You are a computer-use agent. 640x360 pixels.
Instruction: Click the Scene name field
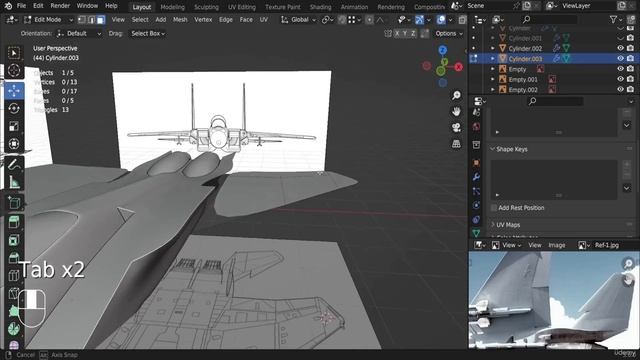[488, 6]
